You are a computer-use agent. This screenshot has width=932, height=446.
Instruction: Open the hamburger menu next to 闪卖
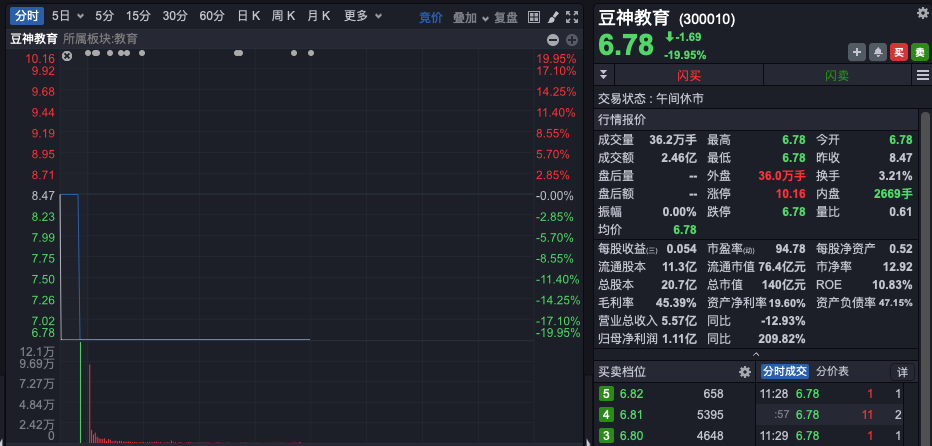(922, 75)
